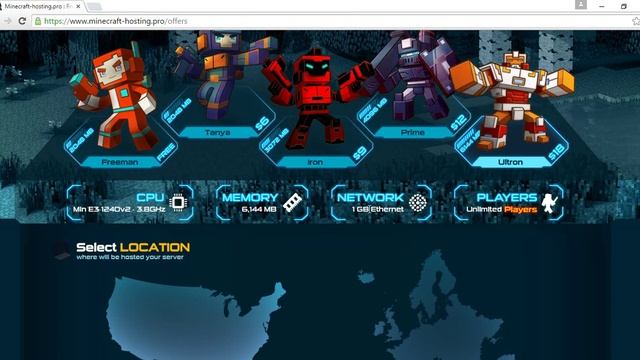Select the Iron $9 plan
This screenshot has width=640, height=360.
(315, 162)
